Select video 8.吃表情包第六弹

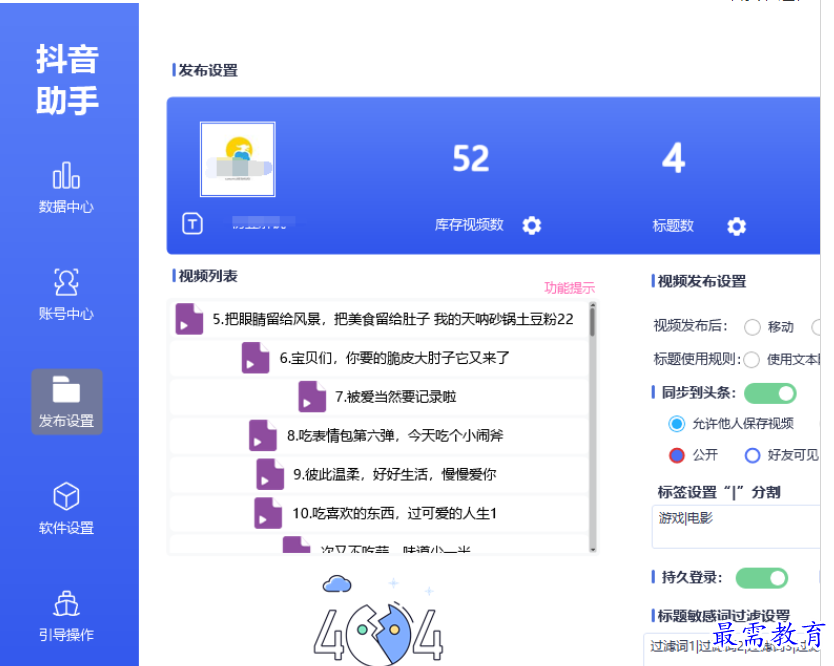point(379,435)
